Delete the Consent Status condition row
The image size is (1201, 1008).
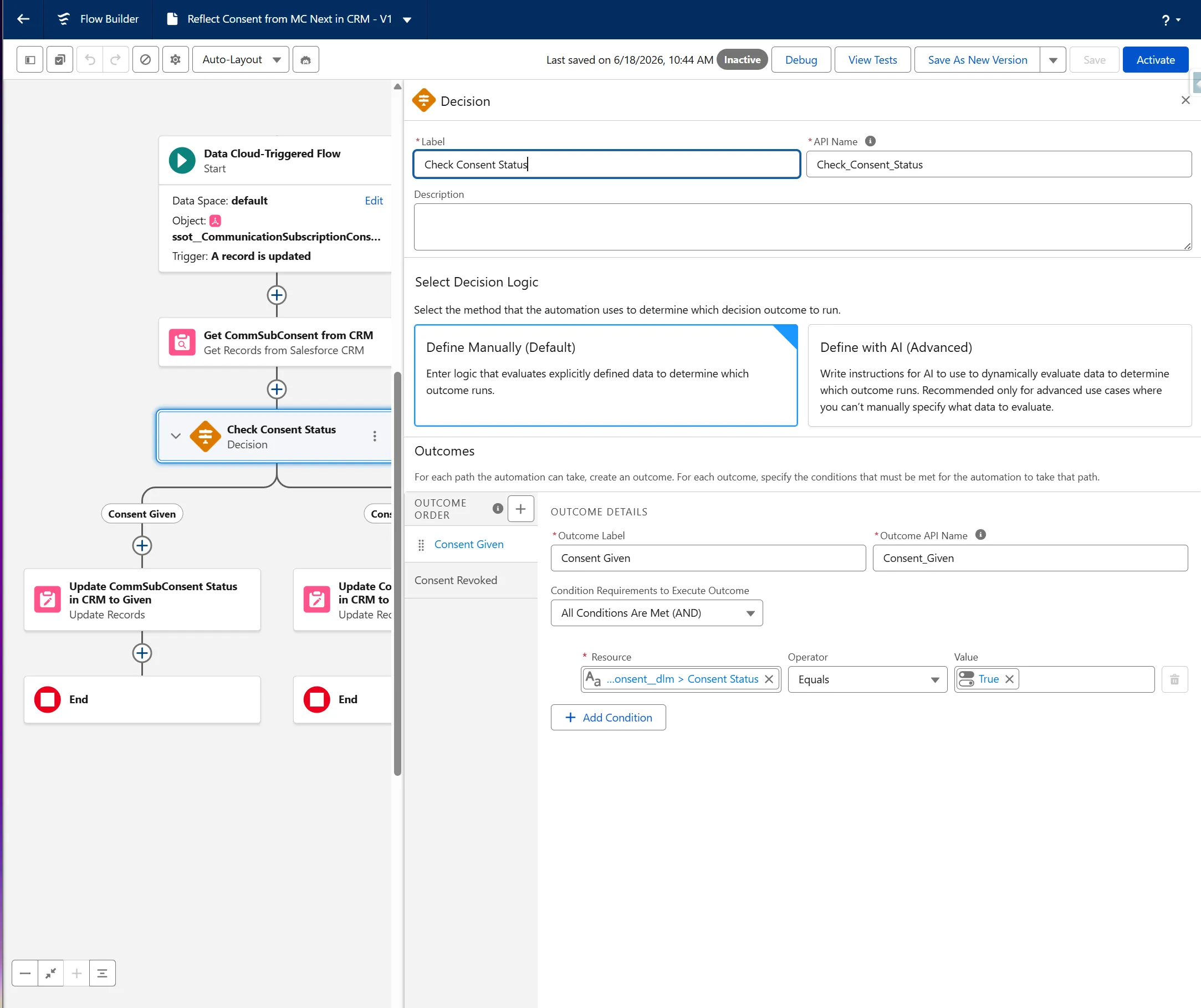[1174, 679]
